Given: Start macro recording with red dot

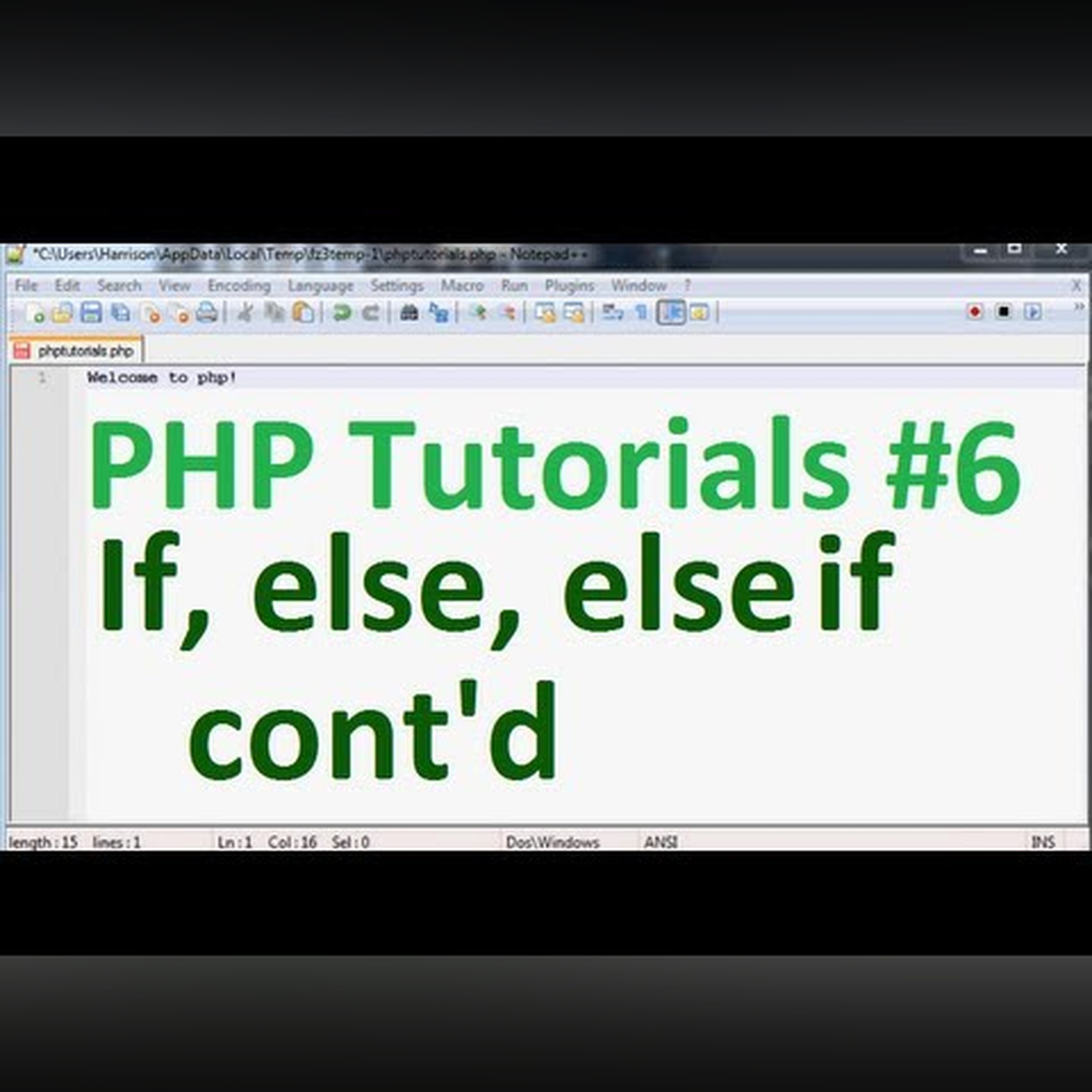Looking at the screenshot, I should point(974,312).
